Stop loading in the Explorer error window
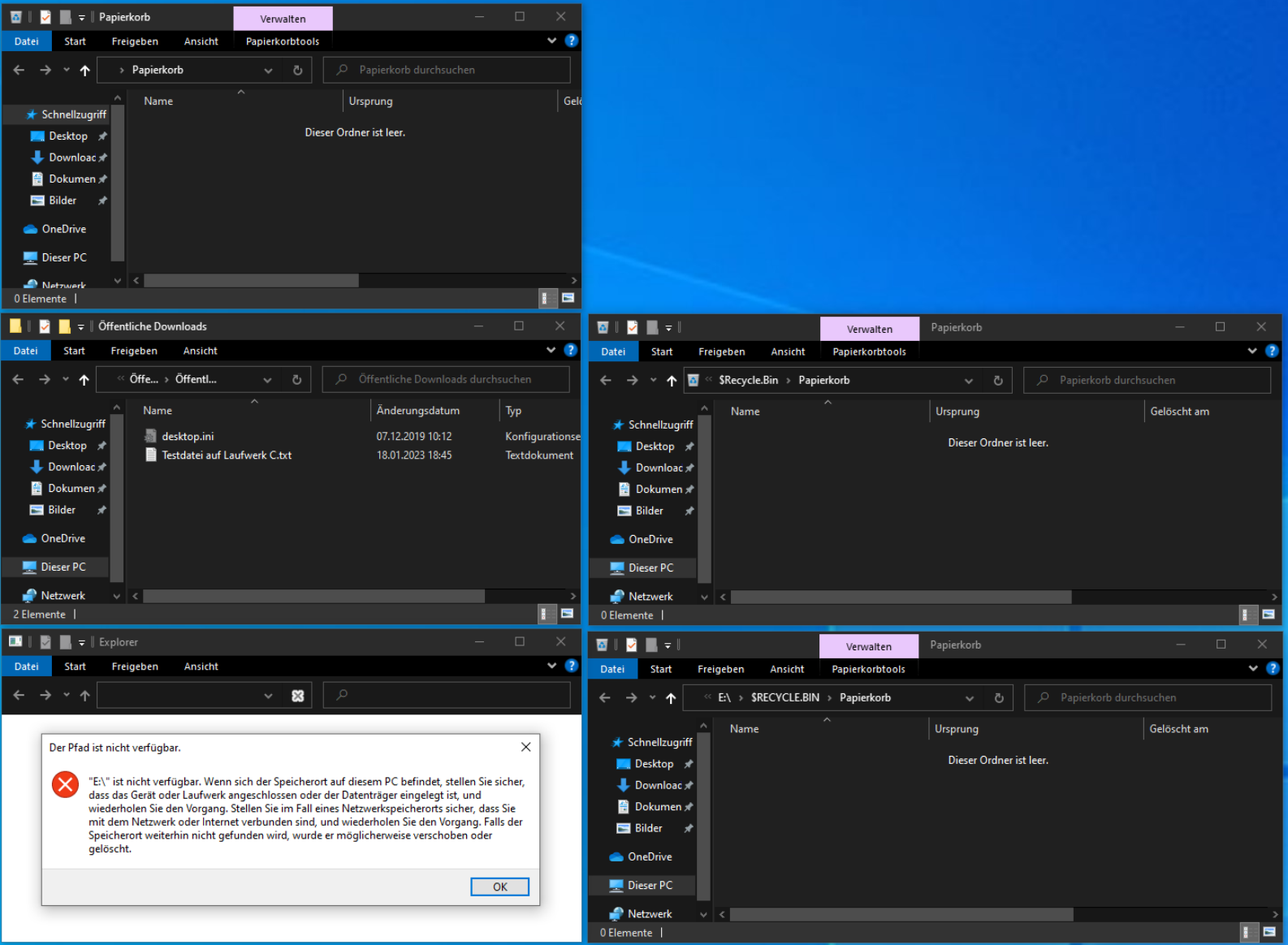The width and height of the screenshot is (1288, 945). pos(298,696)
